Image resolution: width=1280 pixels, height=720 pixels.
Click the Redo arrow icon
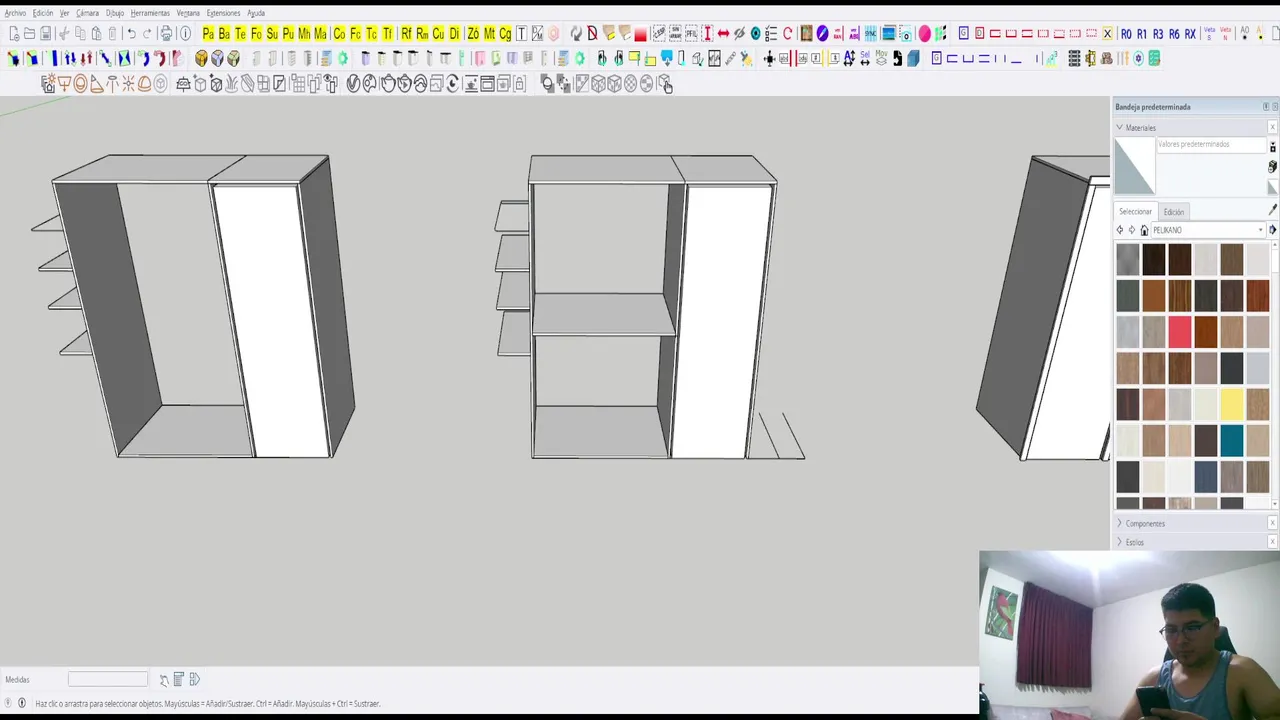[147, 33]
